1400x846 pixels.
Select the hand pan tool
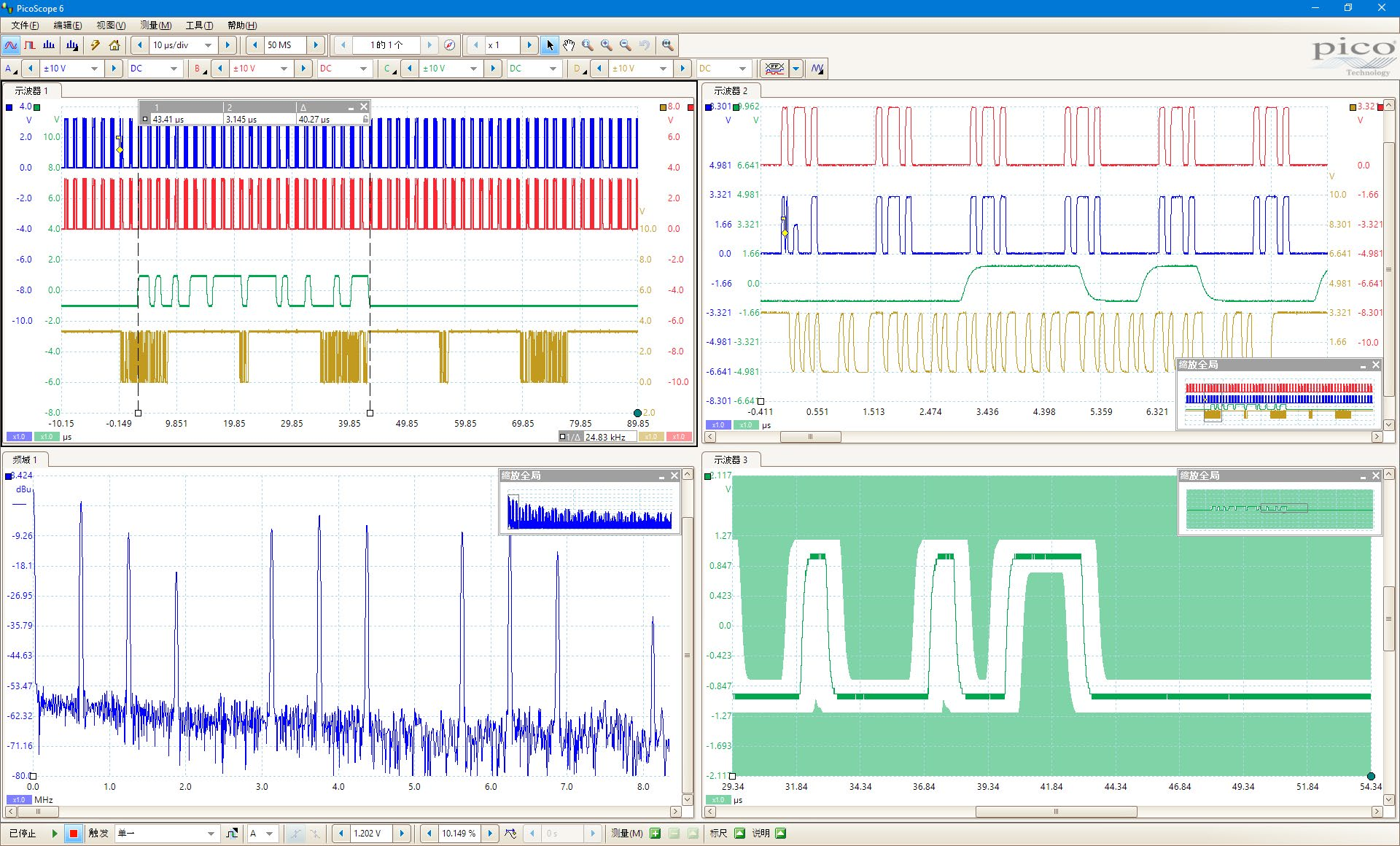click(569, 45)
